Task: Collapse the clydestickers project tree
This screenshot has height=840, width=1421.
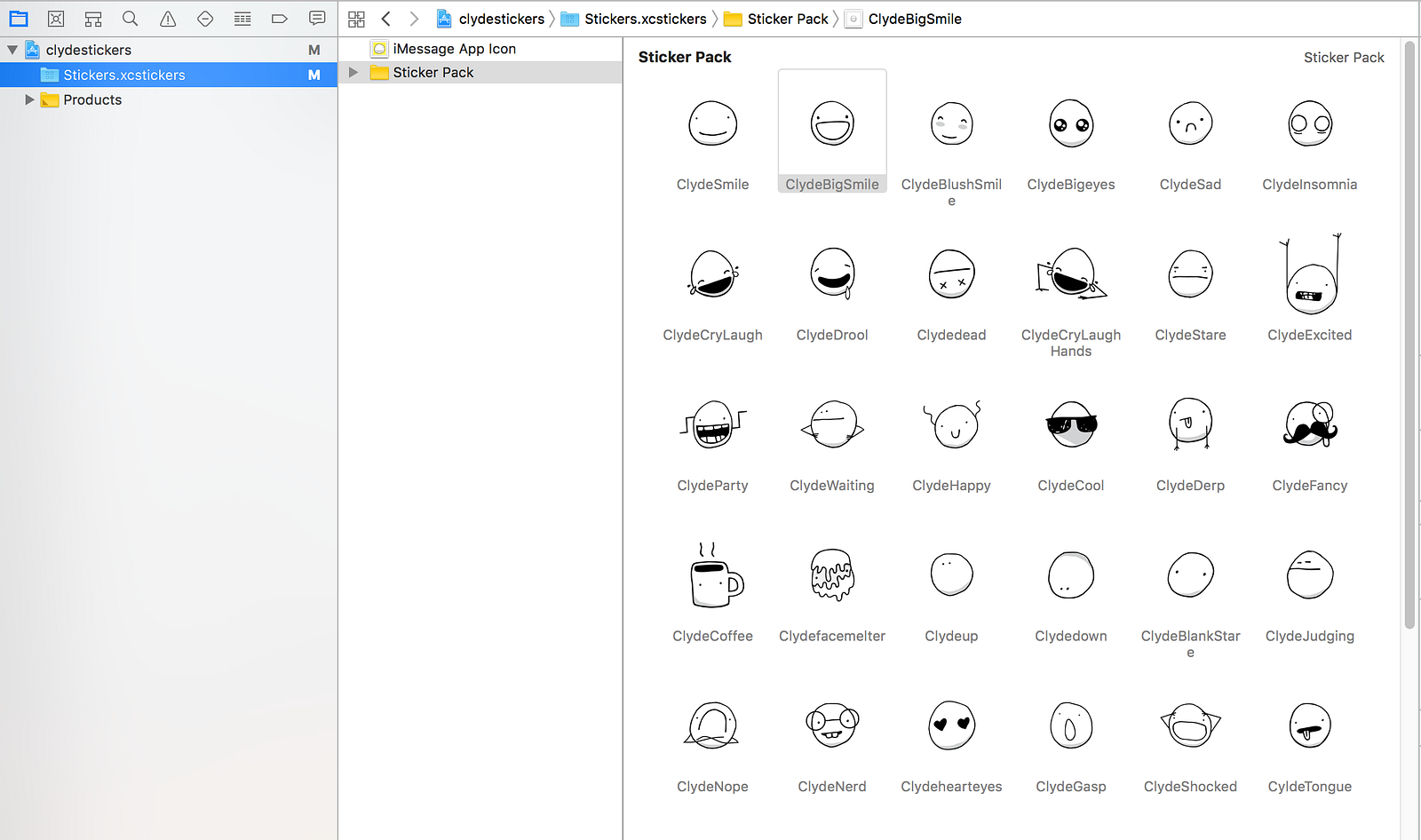Action: click(x=12, y=50)
